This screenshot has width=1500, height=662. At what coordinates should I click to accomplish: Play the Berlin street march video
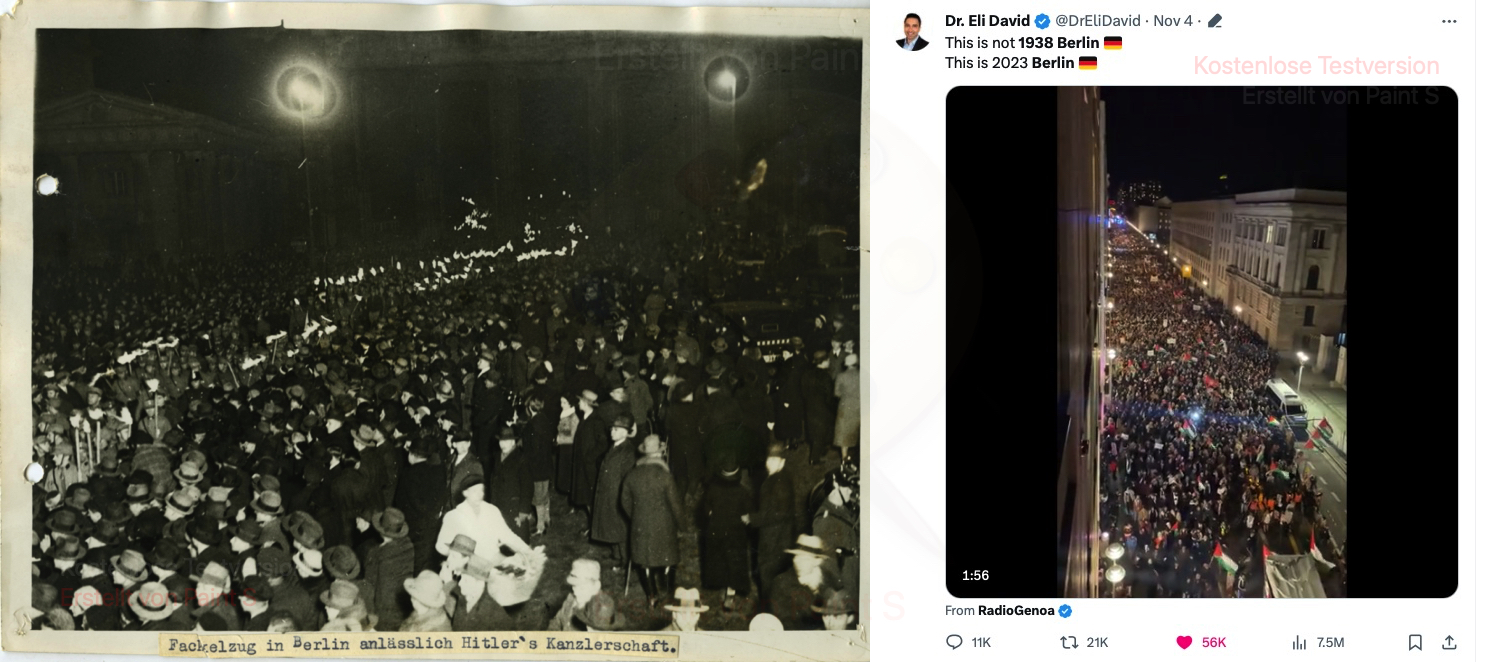click(1201, 342)
